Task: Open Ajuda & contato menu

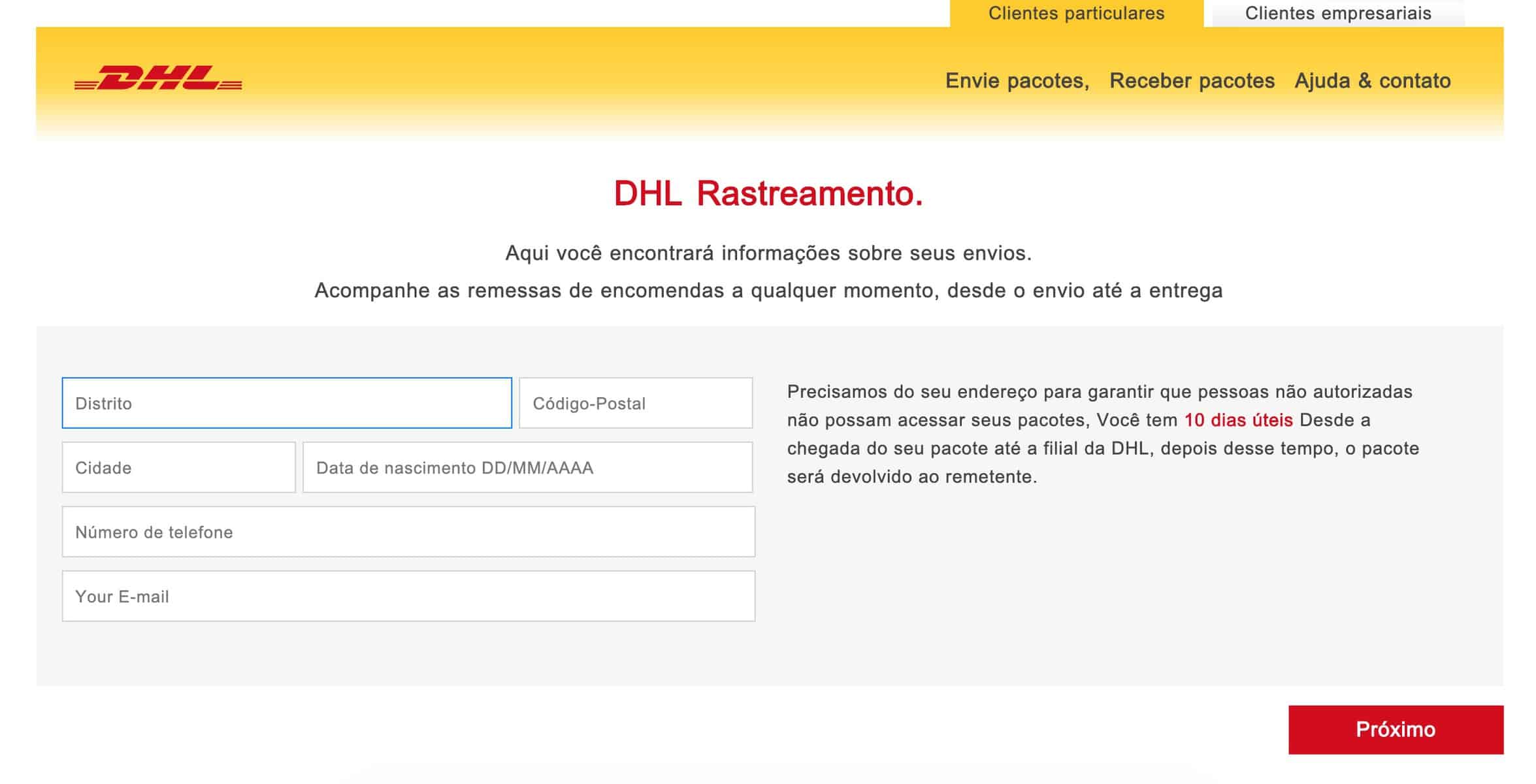Action: [x=1373, y=81]
